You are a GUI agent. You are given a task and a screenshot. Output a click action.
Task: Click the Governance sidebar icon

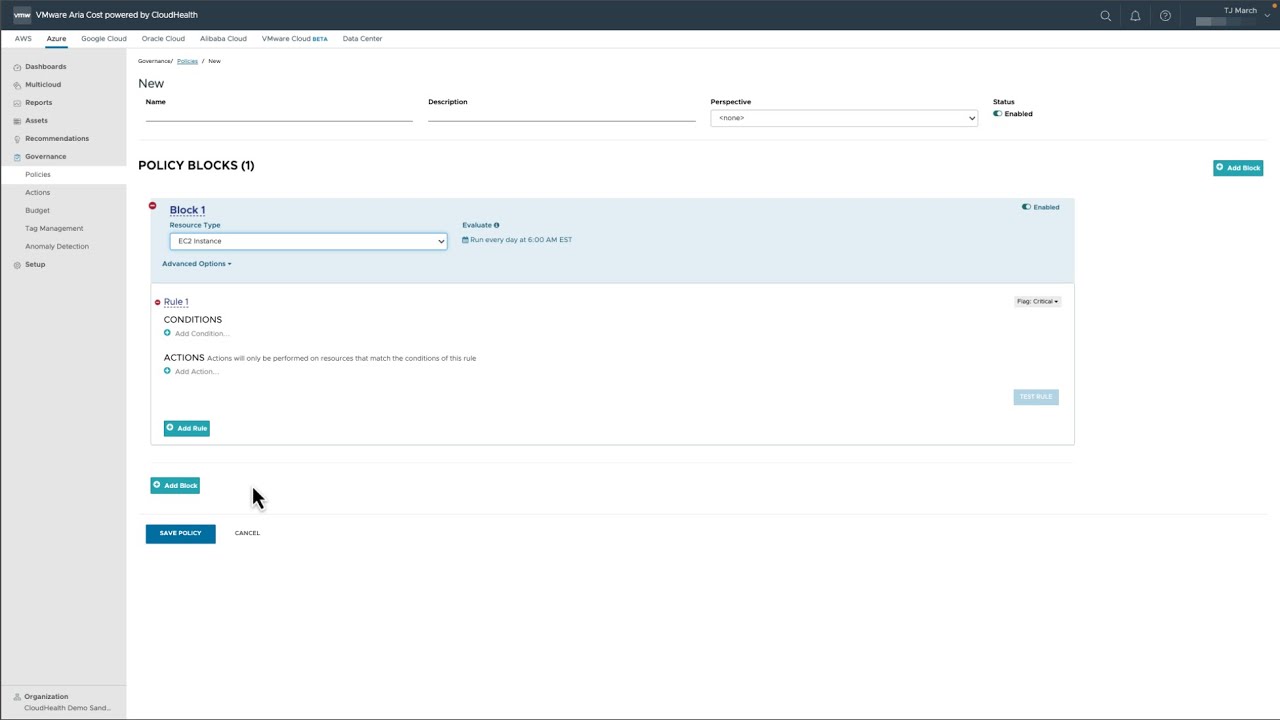click(17, 157)
